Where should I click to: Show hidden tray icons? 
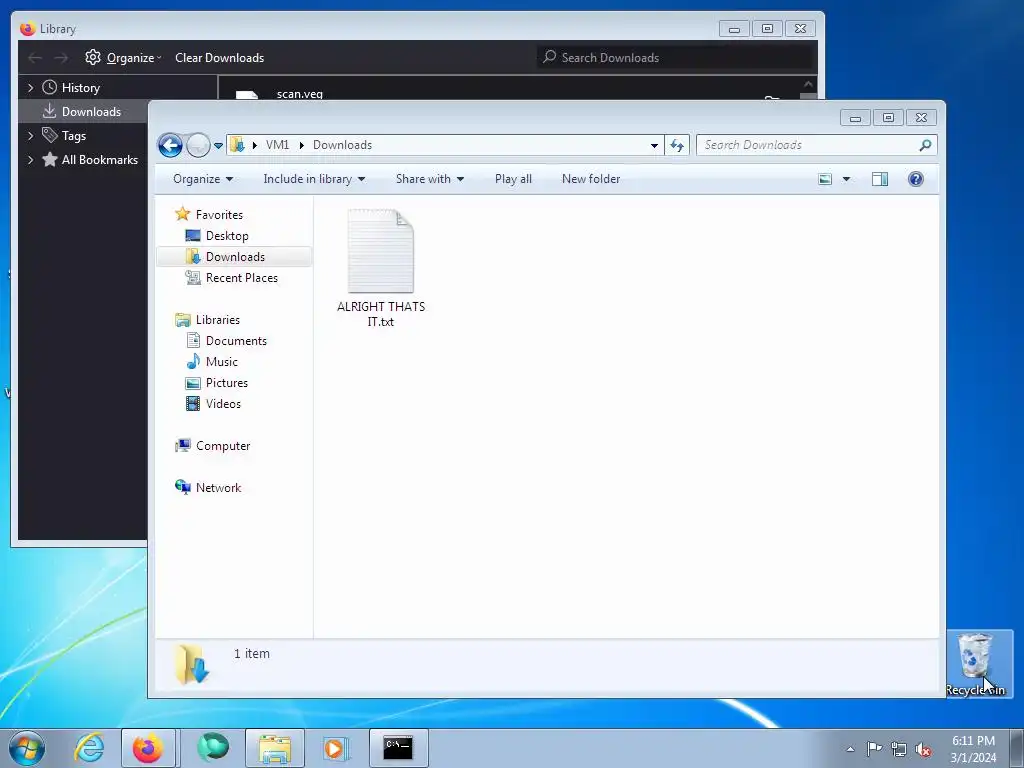coord(850,750)
